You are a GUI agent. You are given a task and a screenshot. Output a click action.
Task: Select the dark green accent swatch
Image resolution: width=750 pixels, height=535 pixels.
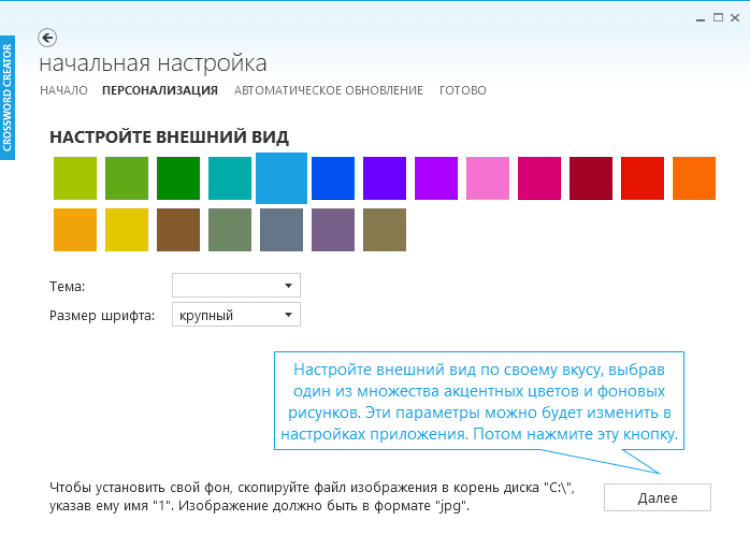(x=178, y=178)
